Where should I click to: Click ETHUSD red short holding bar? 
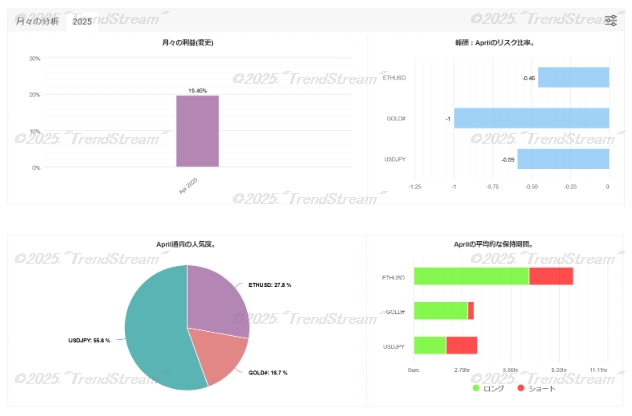point(551,276)
